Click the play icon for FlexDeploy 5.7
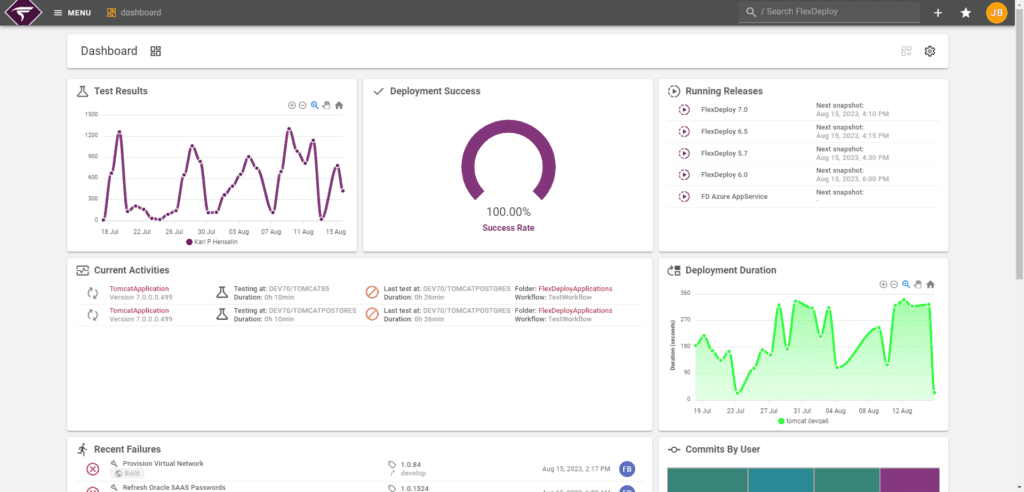 [684, 153]
